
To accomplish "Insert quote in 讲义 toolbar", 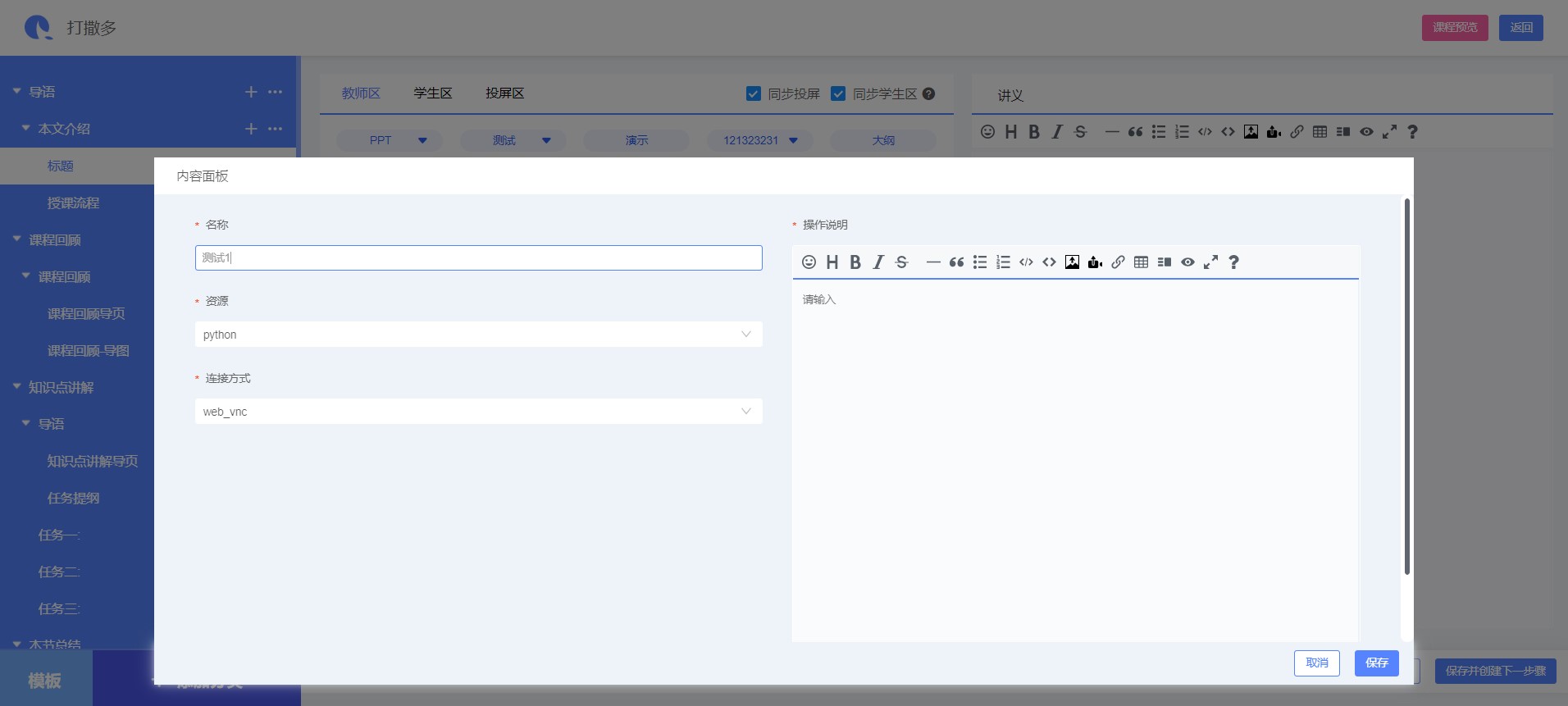I will pos(1135,132).
